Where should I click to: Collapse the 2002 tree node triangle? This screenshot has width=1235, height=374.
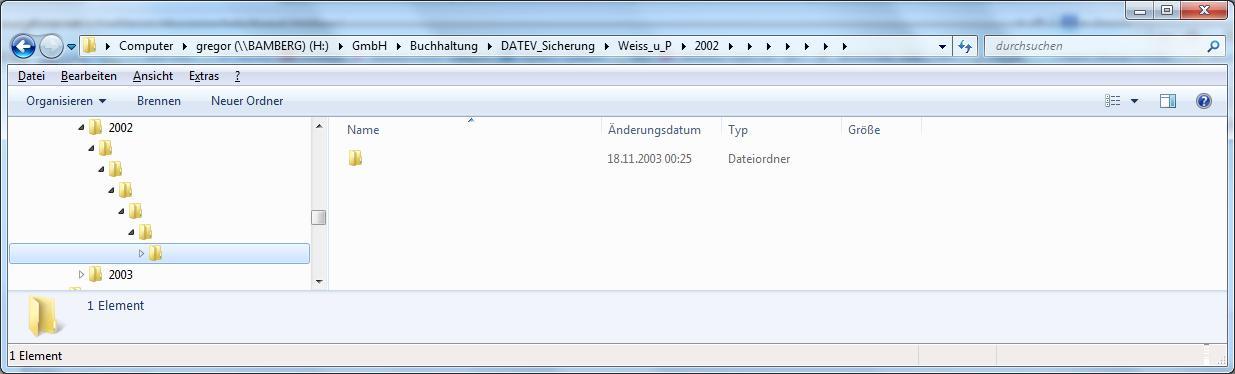(81, 127)
